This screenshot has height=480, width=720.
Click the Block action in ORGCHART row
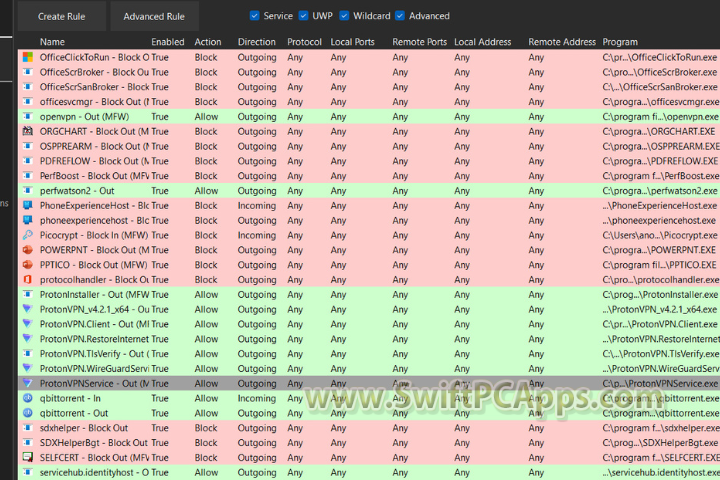(206, 131)
